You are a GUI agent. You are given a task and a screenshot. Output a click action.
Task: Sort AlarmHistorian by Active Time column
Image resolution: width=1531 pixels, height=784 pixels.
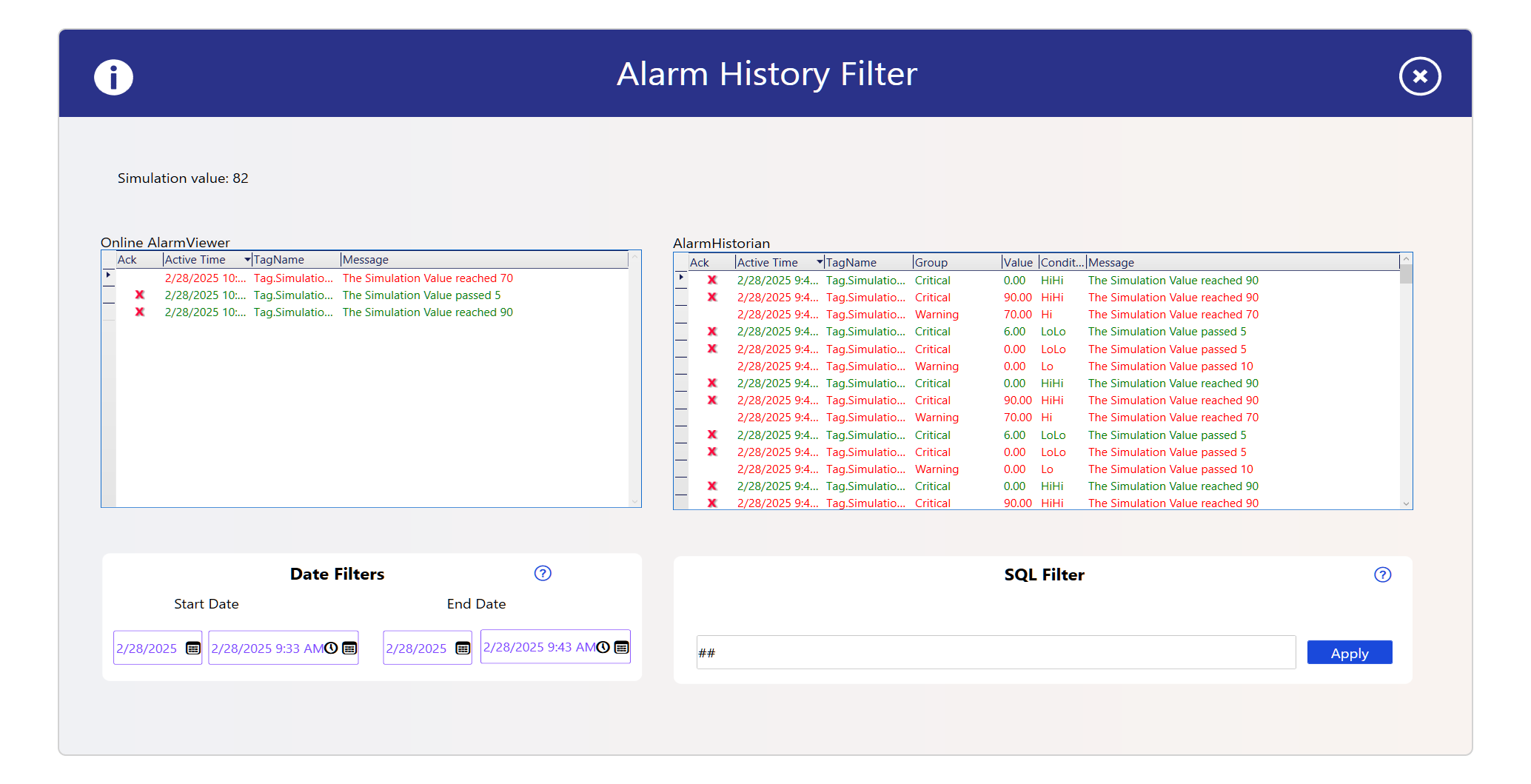[x=778, y=263]
